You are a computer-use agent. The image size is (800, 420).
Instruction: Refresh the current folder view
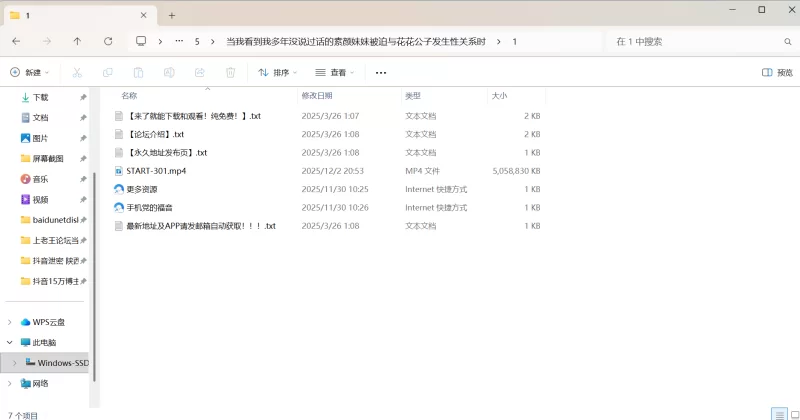(108, 41)
